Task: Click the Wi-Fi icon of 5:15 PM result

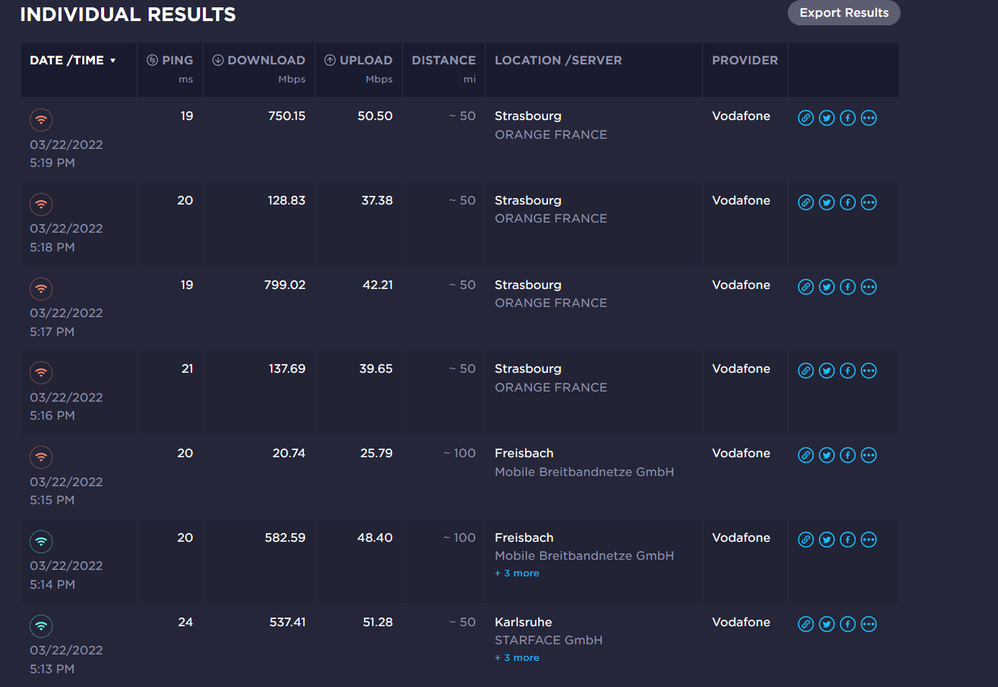Action: (41, 457)
